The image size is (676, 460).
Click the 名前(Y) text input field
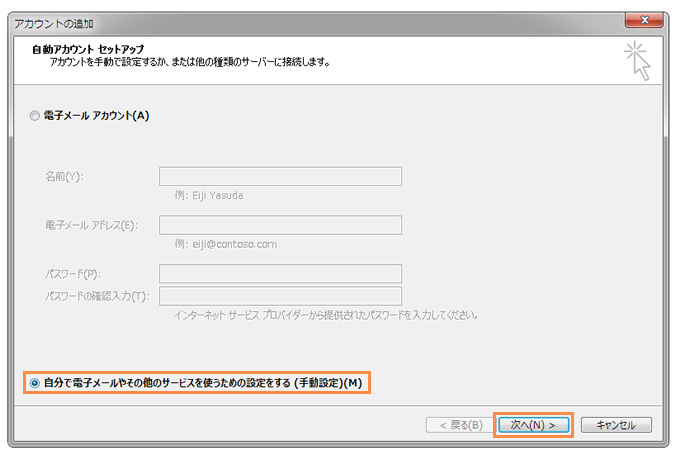(280, 177)
